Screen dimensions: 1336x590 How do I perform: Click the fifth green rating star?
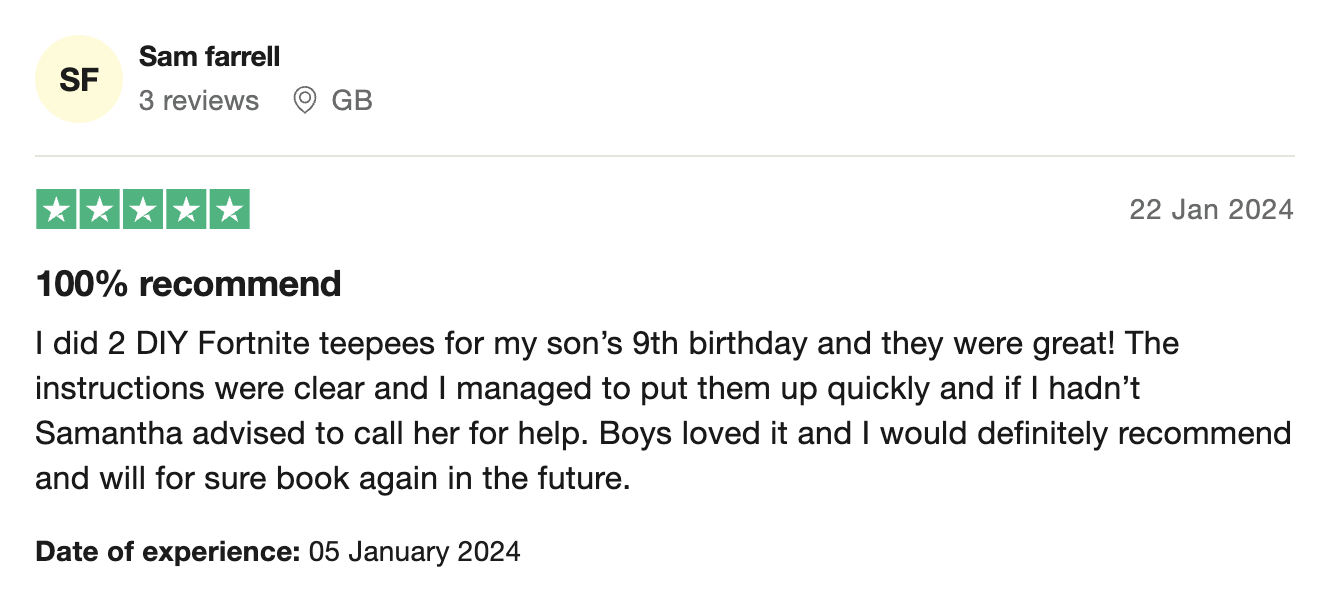229,209
